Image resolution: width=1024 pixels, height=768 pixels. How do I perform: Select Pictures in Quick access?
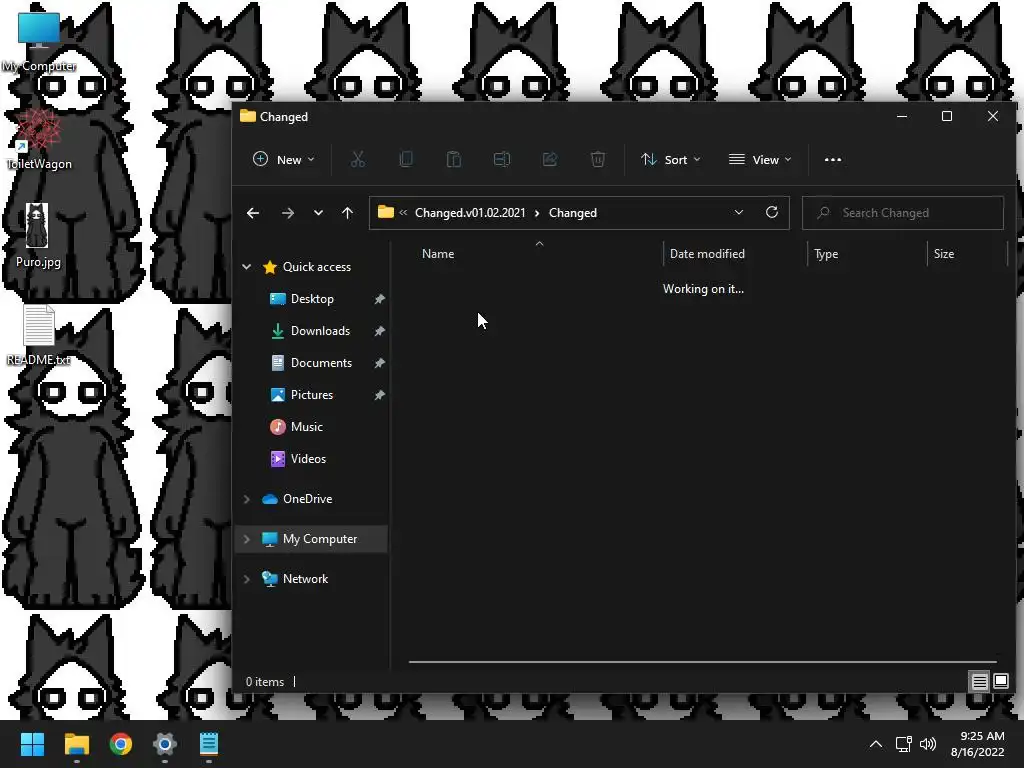click(313, 394)
